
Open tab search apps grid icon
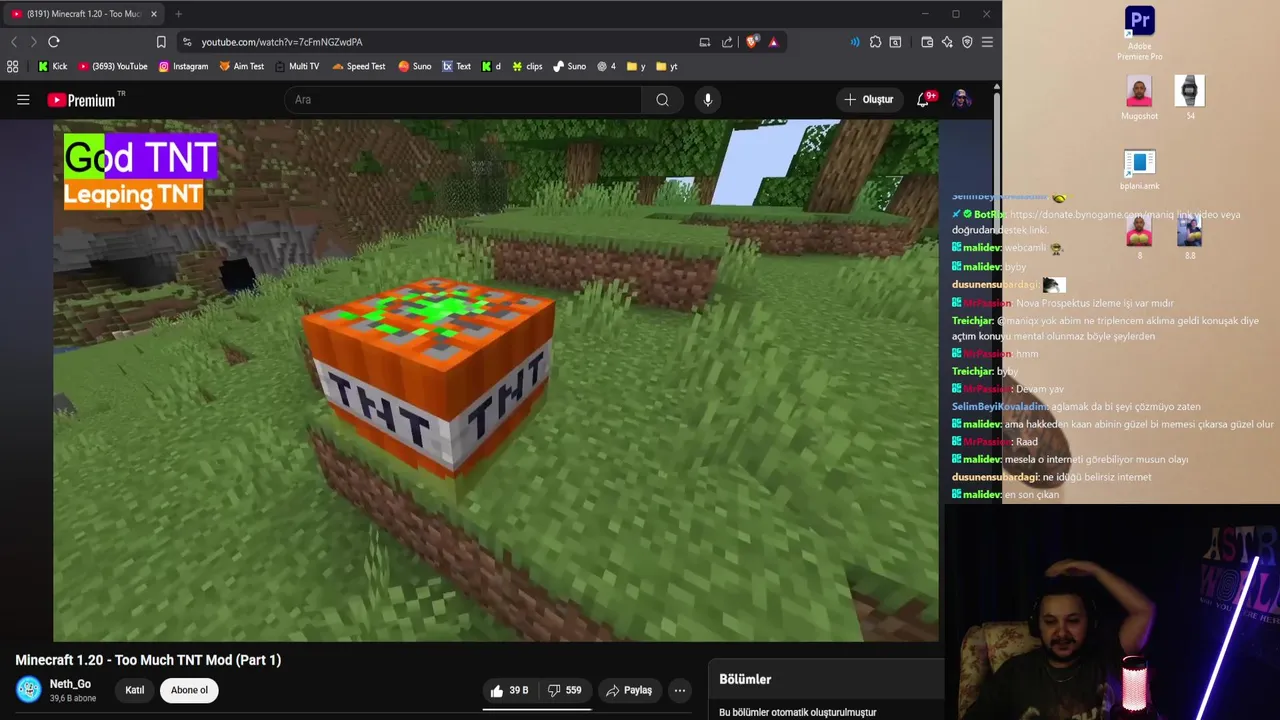click(12, 67)
